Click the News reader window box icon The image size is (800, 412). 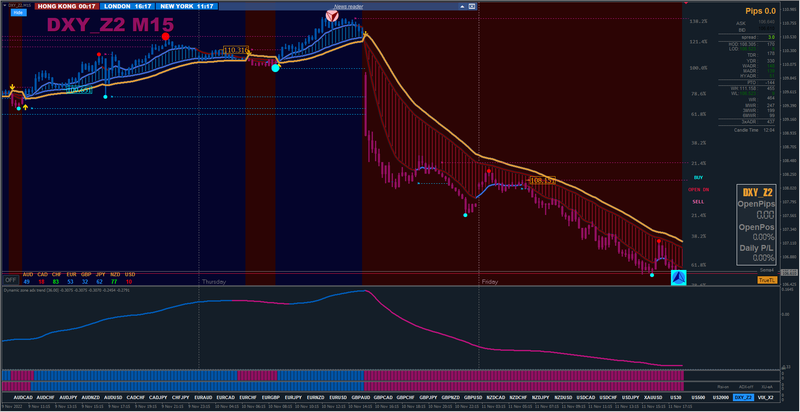tap(472, 7)
